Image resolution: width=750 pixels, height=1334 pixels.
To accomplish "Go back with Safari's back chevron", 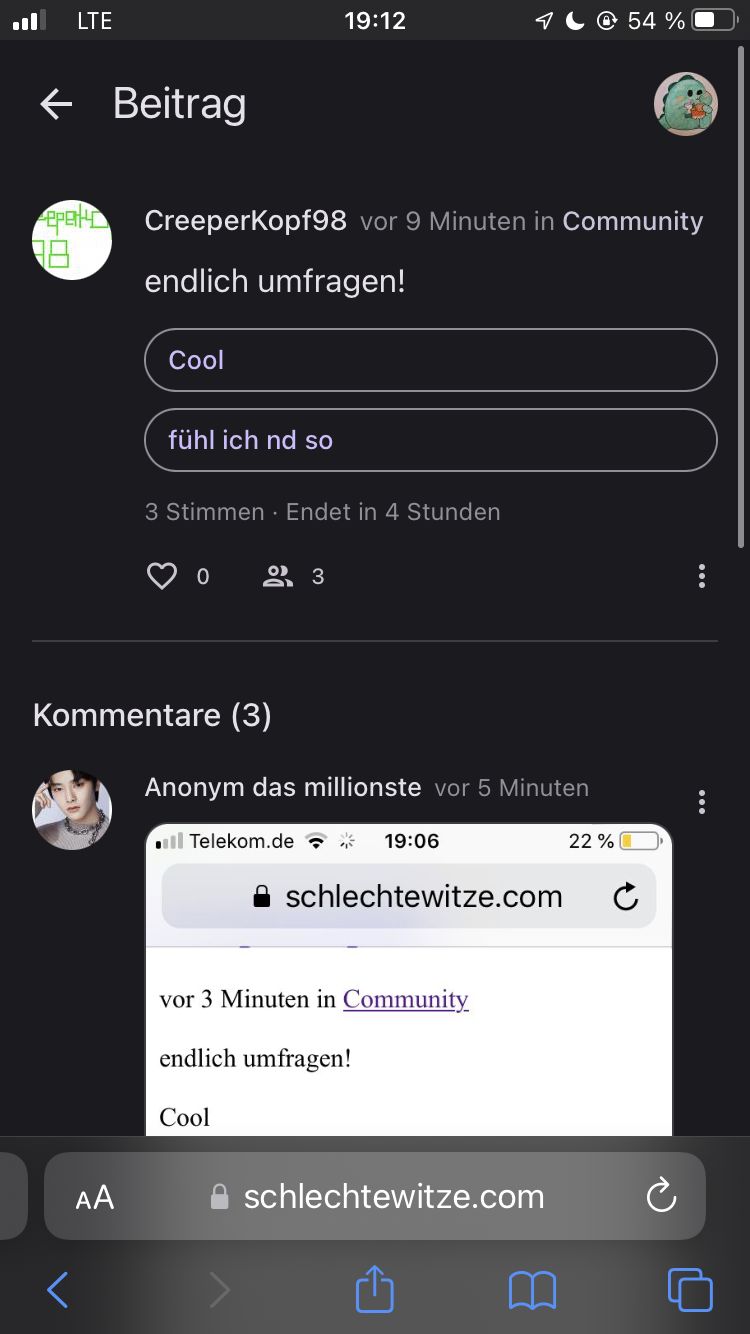I will pos(58,1290).
